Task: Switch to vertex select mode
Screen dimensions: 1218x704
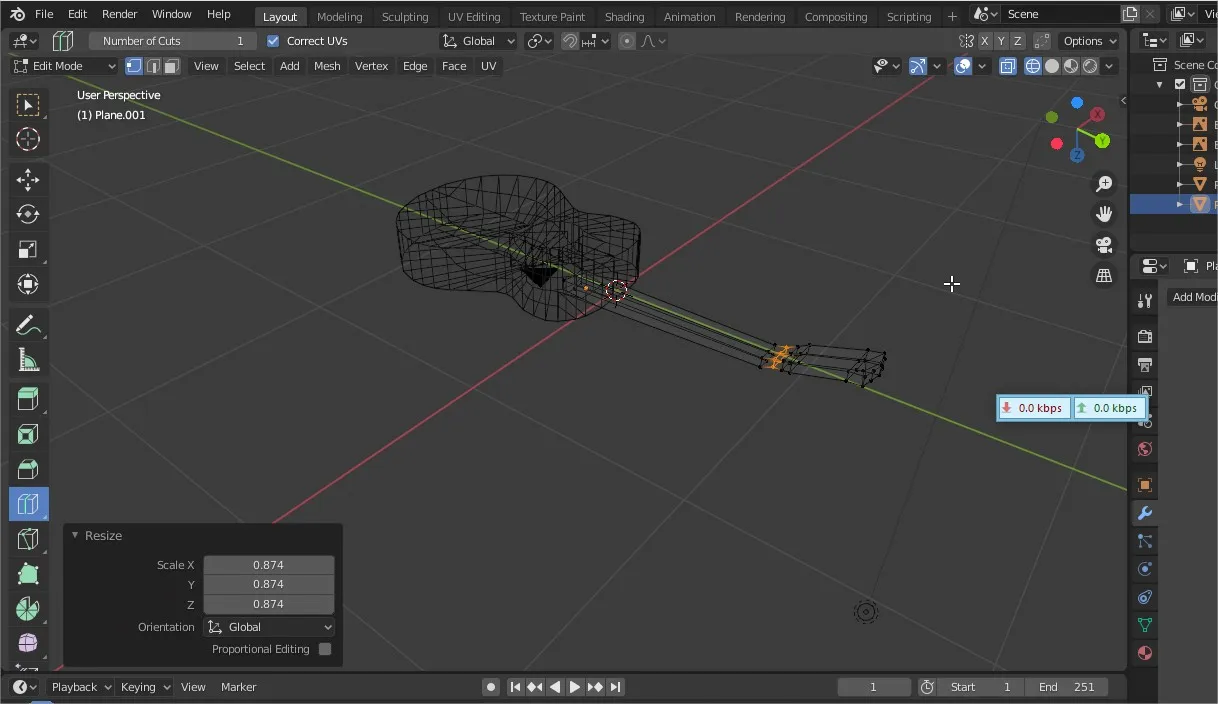Action: click(x=133, y=66)
